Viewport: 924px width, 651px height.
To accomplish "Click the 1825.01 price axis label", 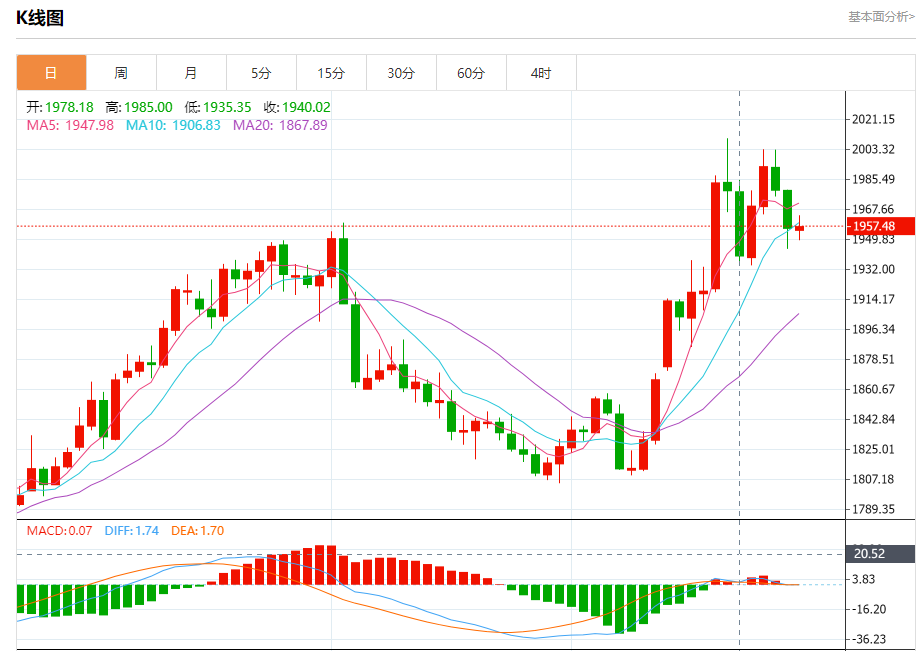I will 873,450.
